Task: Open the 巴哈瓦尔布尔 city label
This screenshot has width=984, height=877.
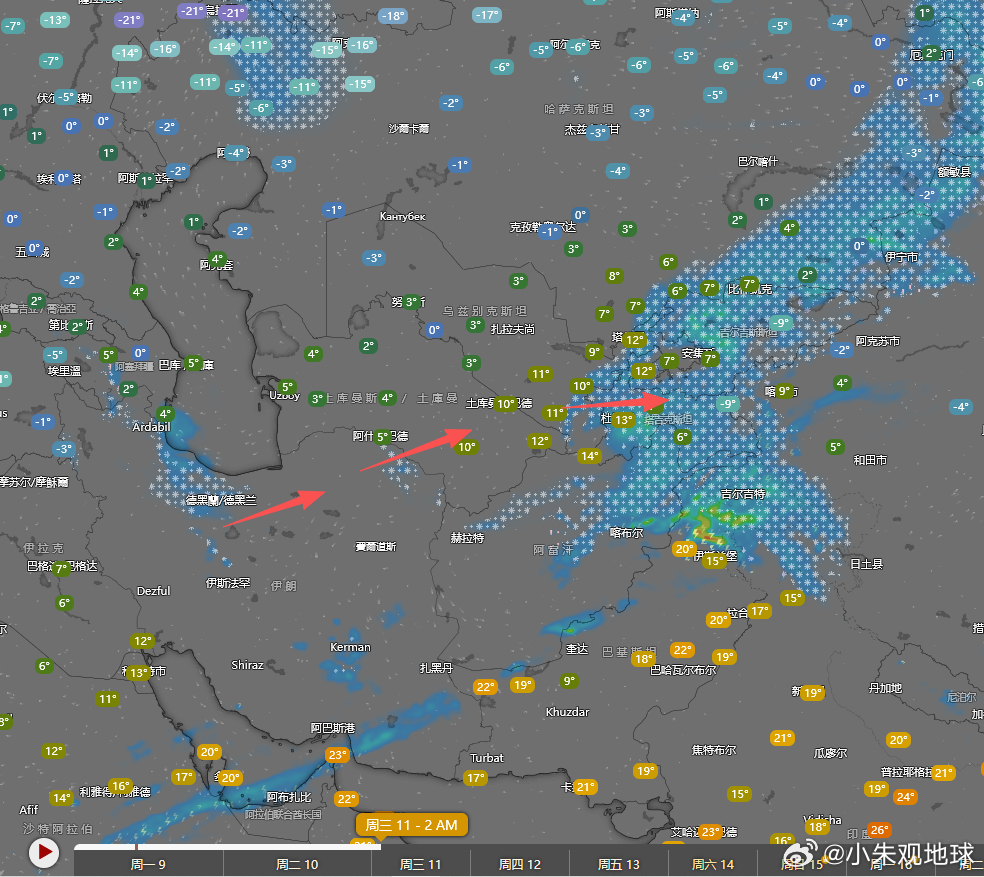Action: (x=683, y=669)
